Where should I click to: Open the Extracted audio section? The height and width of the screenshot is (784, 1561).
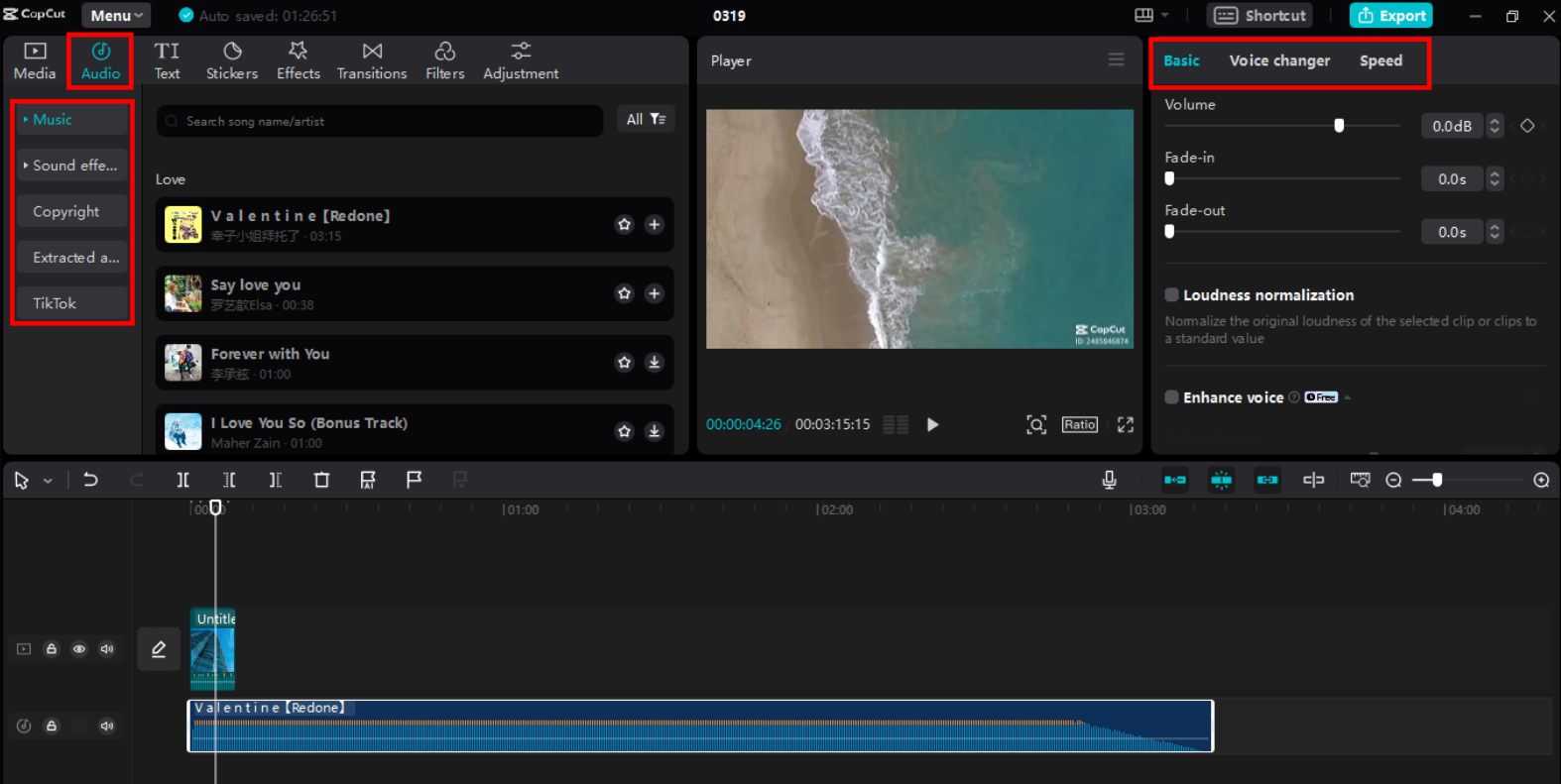click(x=72, y=258)
